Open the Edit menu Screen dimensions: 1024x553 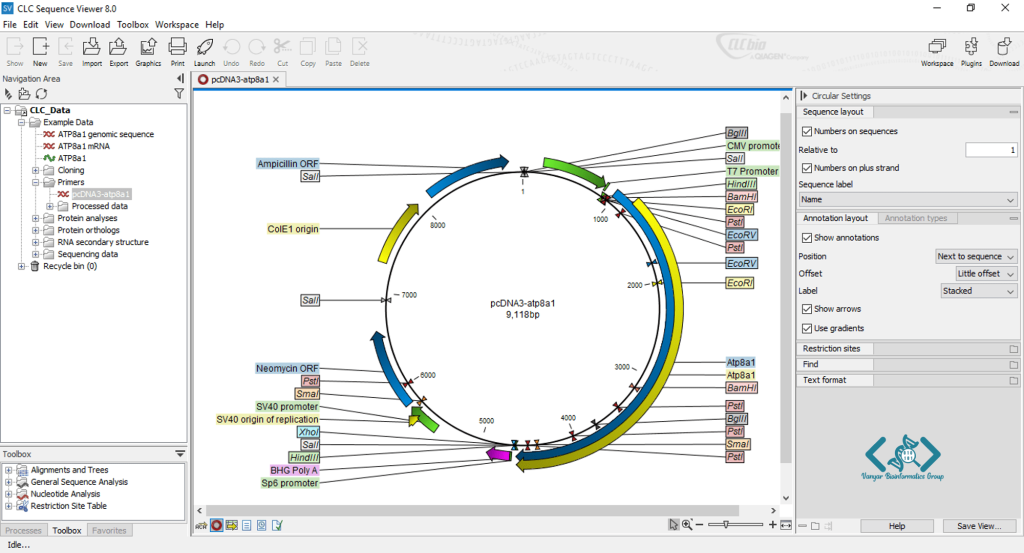click(x=31, y=25)
